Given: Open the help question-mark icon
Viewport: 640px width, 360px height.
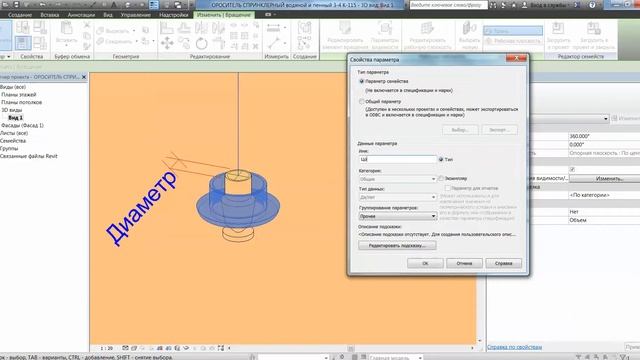Looking at the screenshot, I should coord(592,5).
